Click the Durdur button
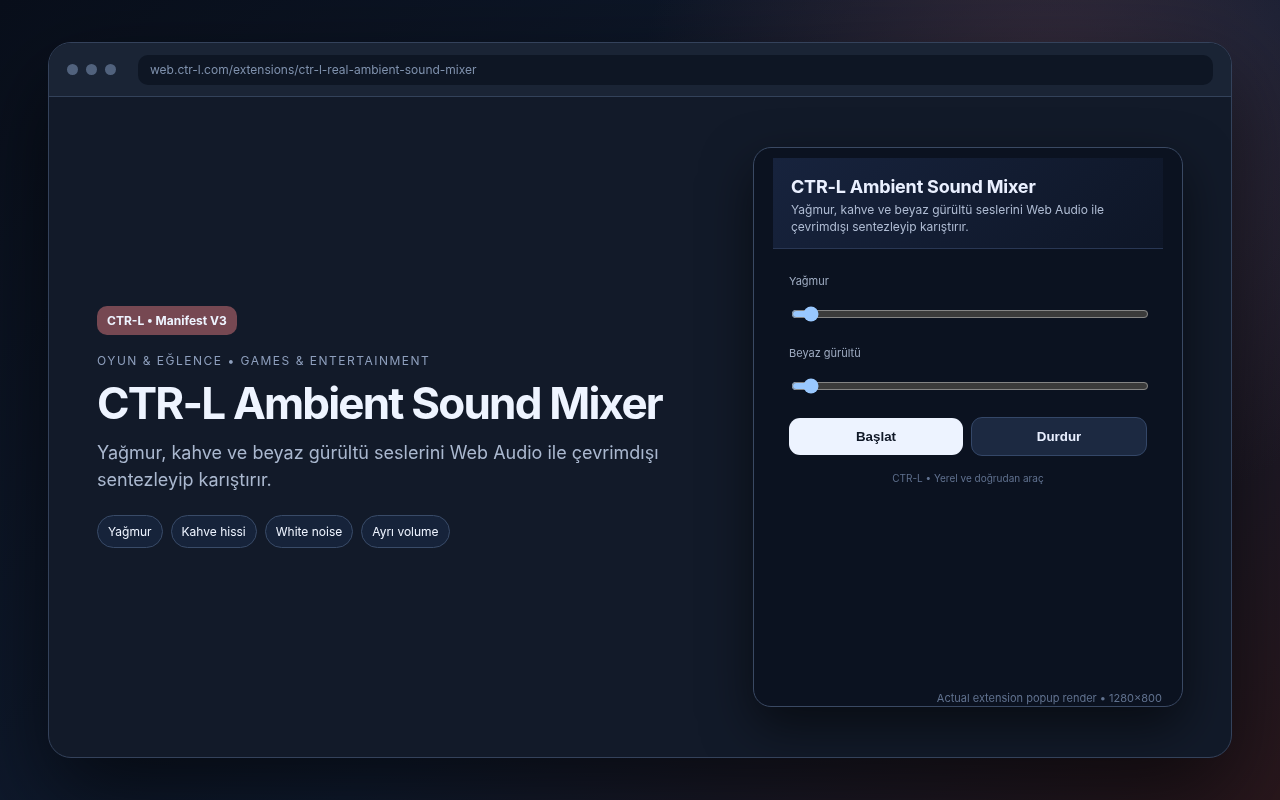Image resolution: width=1280 pixels, height=800 pixels. coord(1059,436)
